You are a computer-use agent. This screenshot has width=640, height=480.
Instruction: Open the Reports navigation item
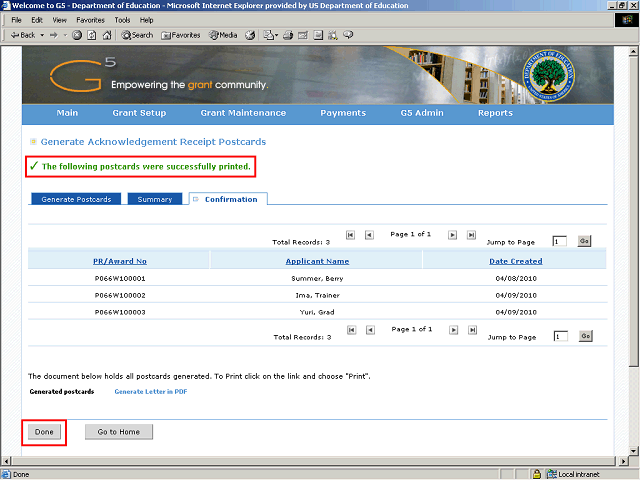click(496, 113)
